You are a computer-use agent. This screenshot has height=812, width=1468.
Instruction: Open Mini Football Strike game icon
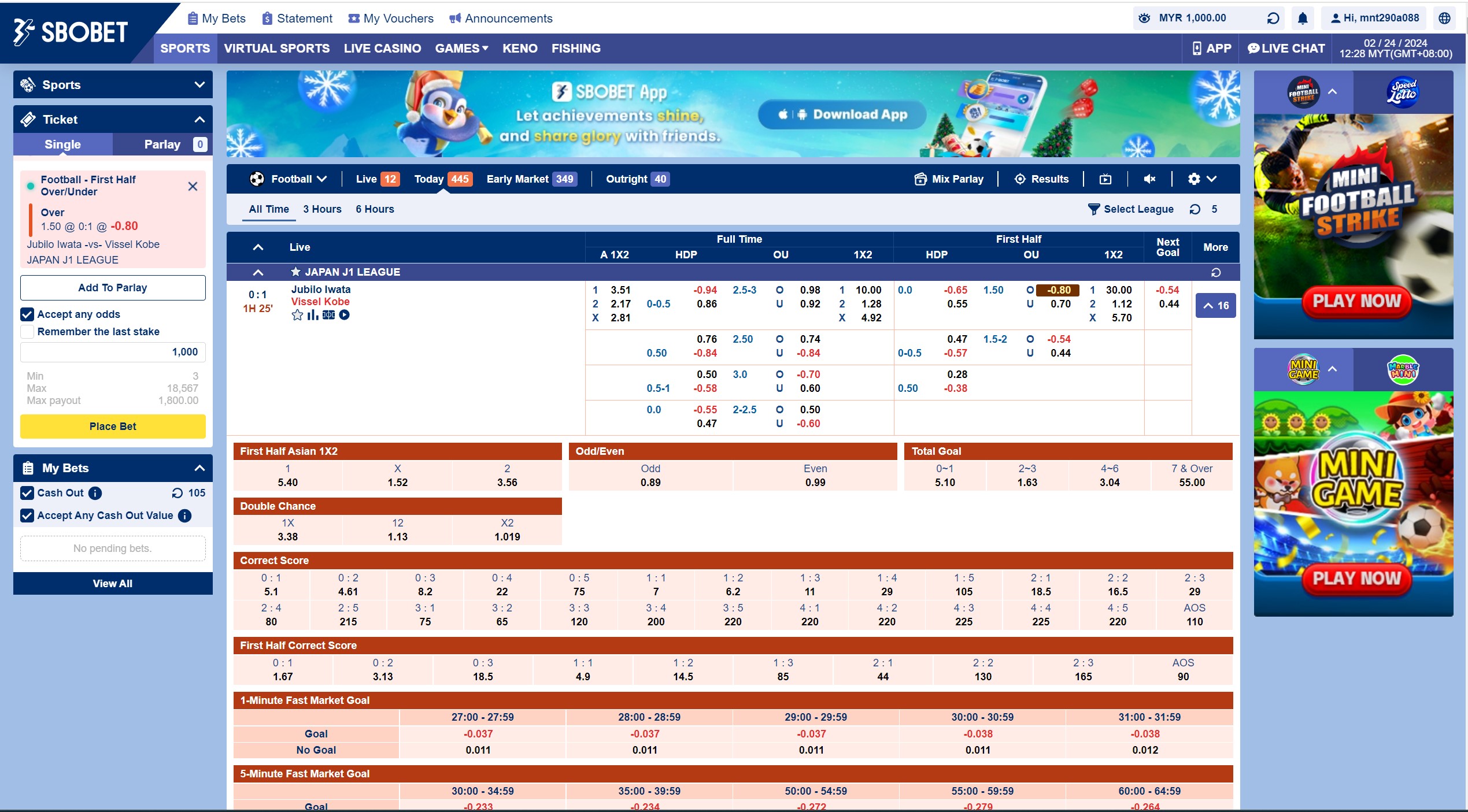click(1303, 92)
